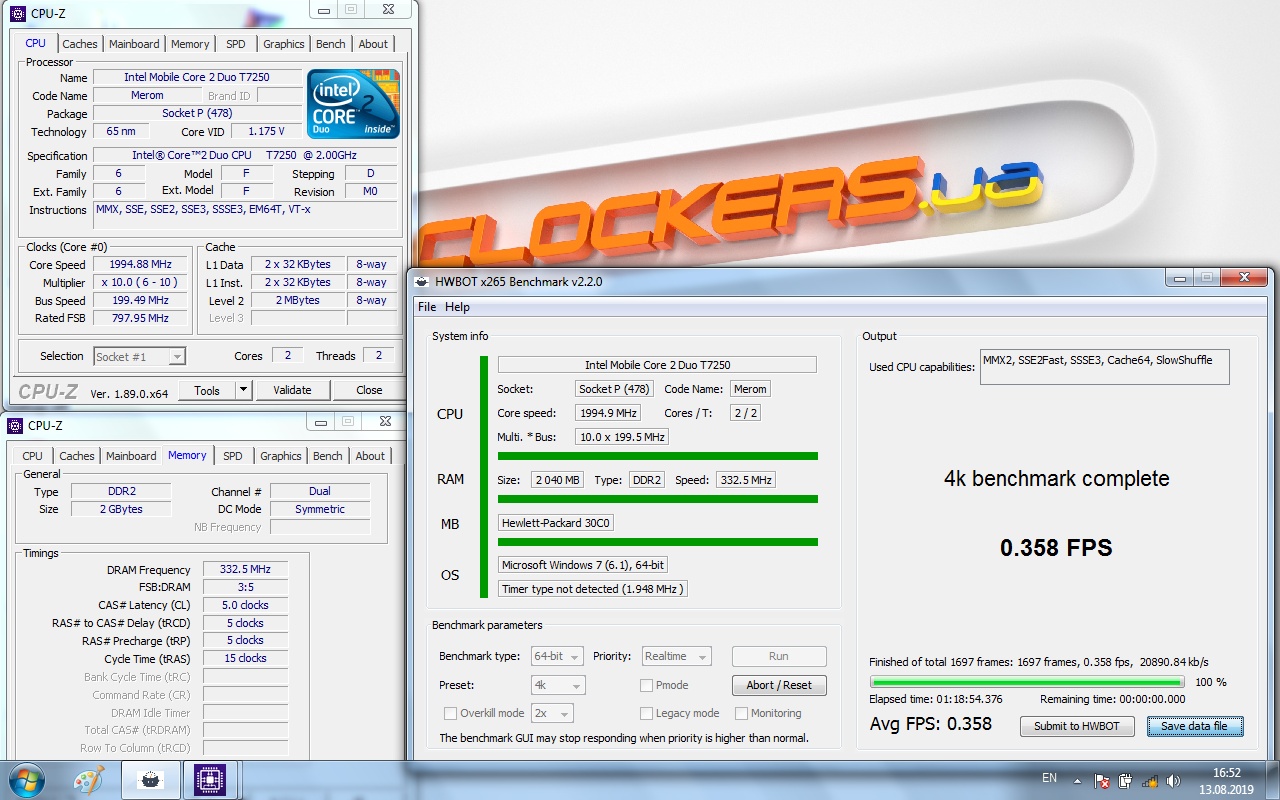The image size is (1280, 800).
Task: Switch to CPU tab in lower CPU-Z window
Action: (33, 456)
